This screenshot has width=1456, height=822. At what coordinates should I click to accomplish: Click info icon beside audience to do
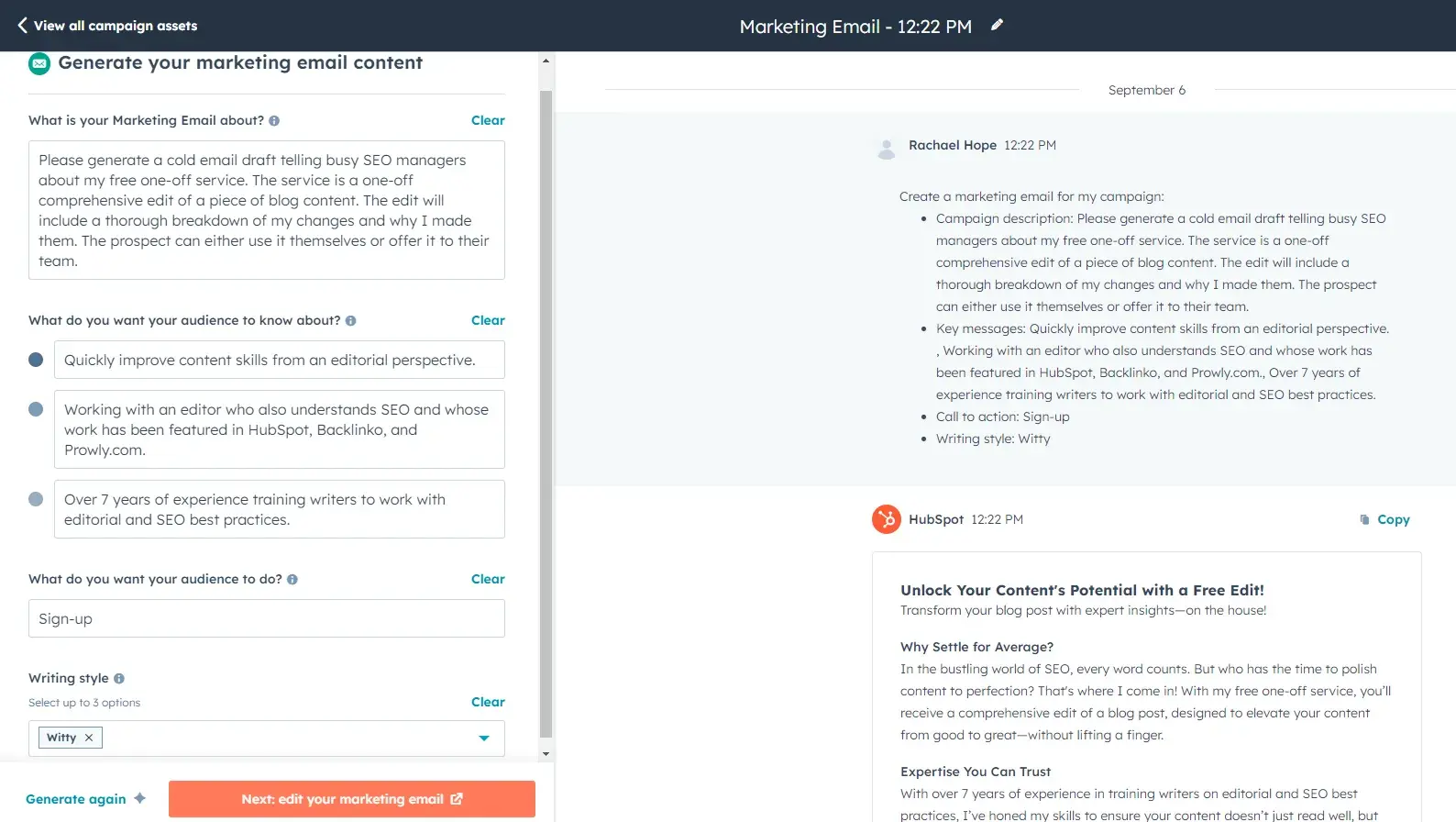tap(292, 580)
